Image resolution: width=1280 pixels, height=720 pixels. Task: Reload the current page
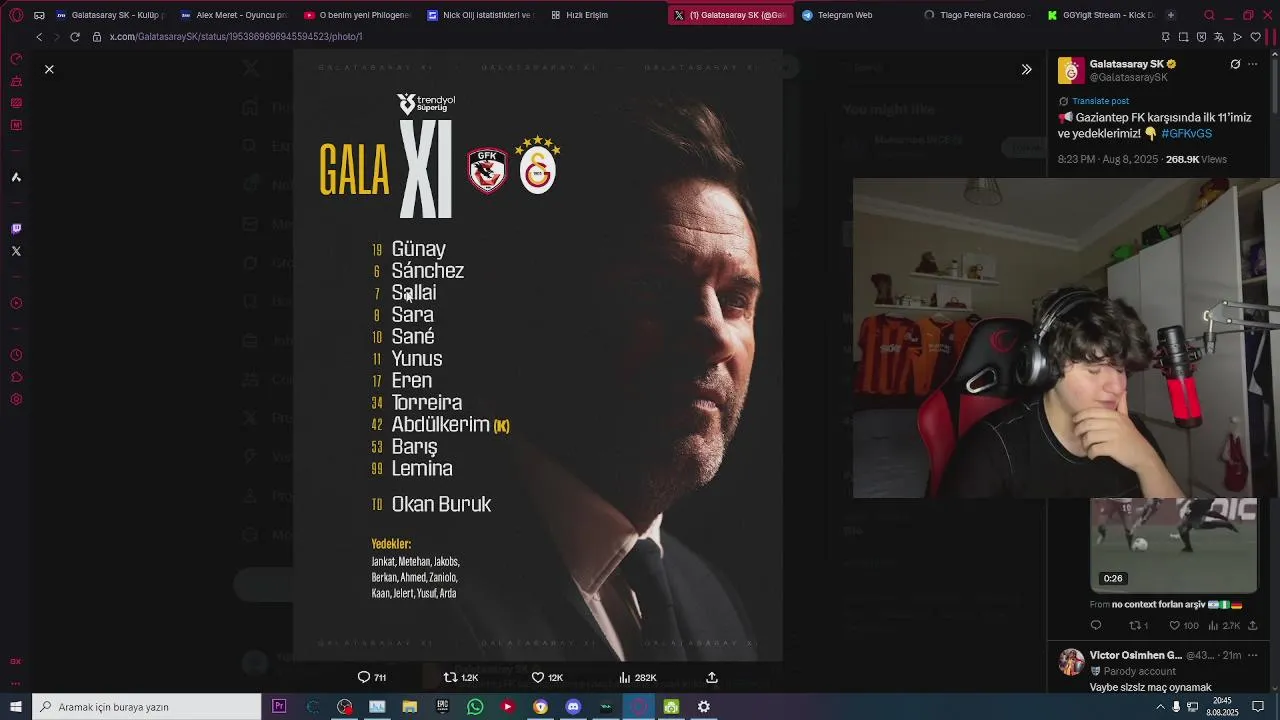tap(74, 37)
